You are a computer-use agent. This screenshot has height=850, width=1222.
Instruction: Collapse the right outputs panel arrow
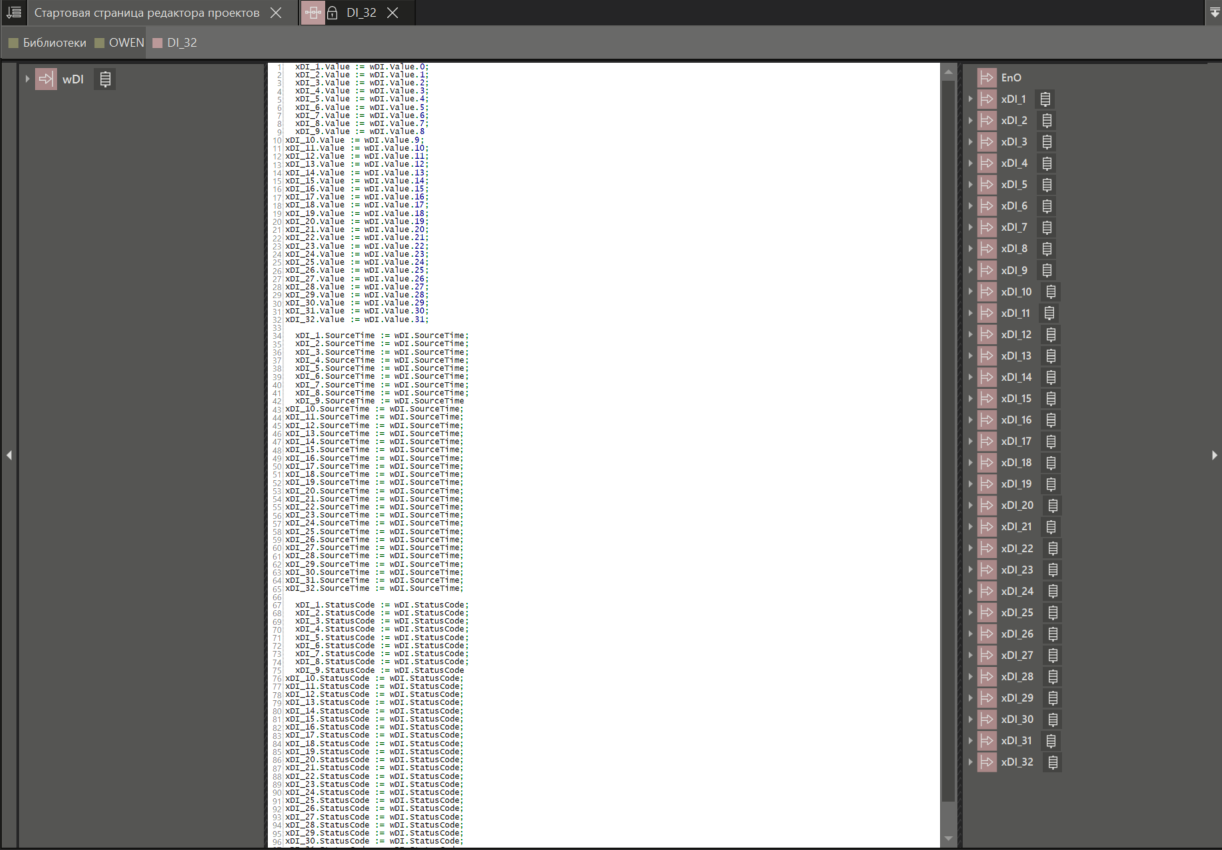point(1215,455)
